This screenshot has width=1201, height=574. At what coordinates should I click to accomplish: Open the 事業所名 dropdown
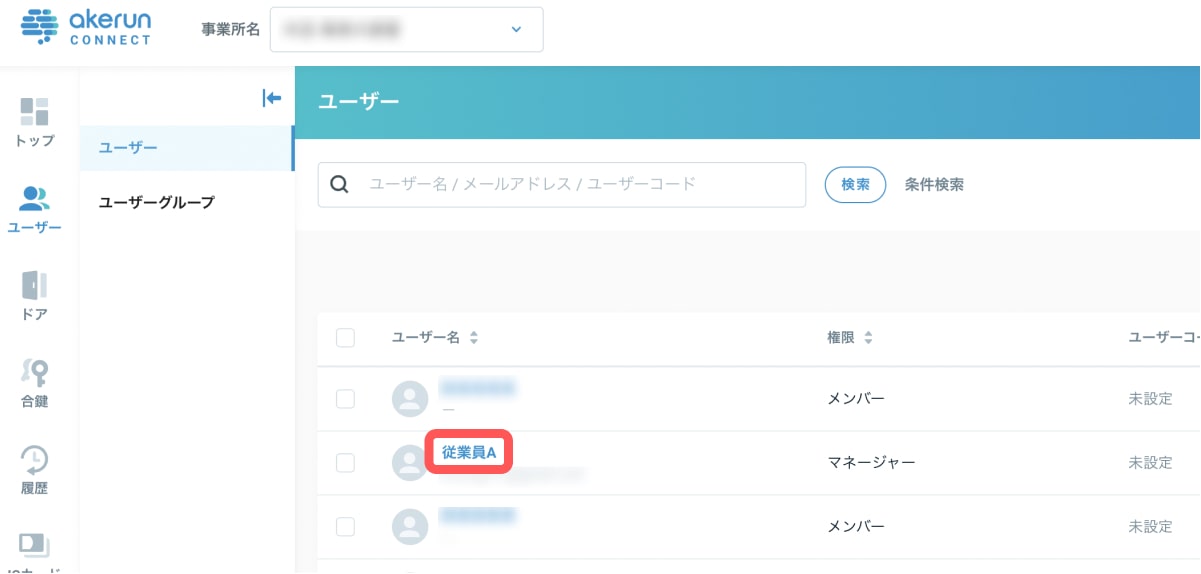[407, 29]
